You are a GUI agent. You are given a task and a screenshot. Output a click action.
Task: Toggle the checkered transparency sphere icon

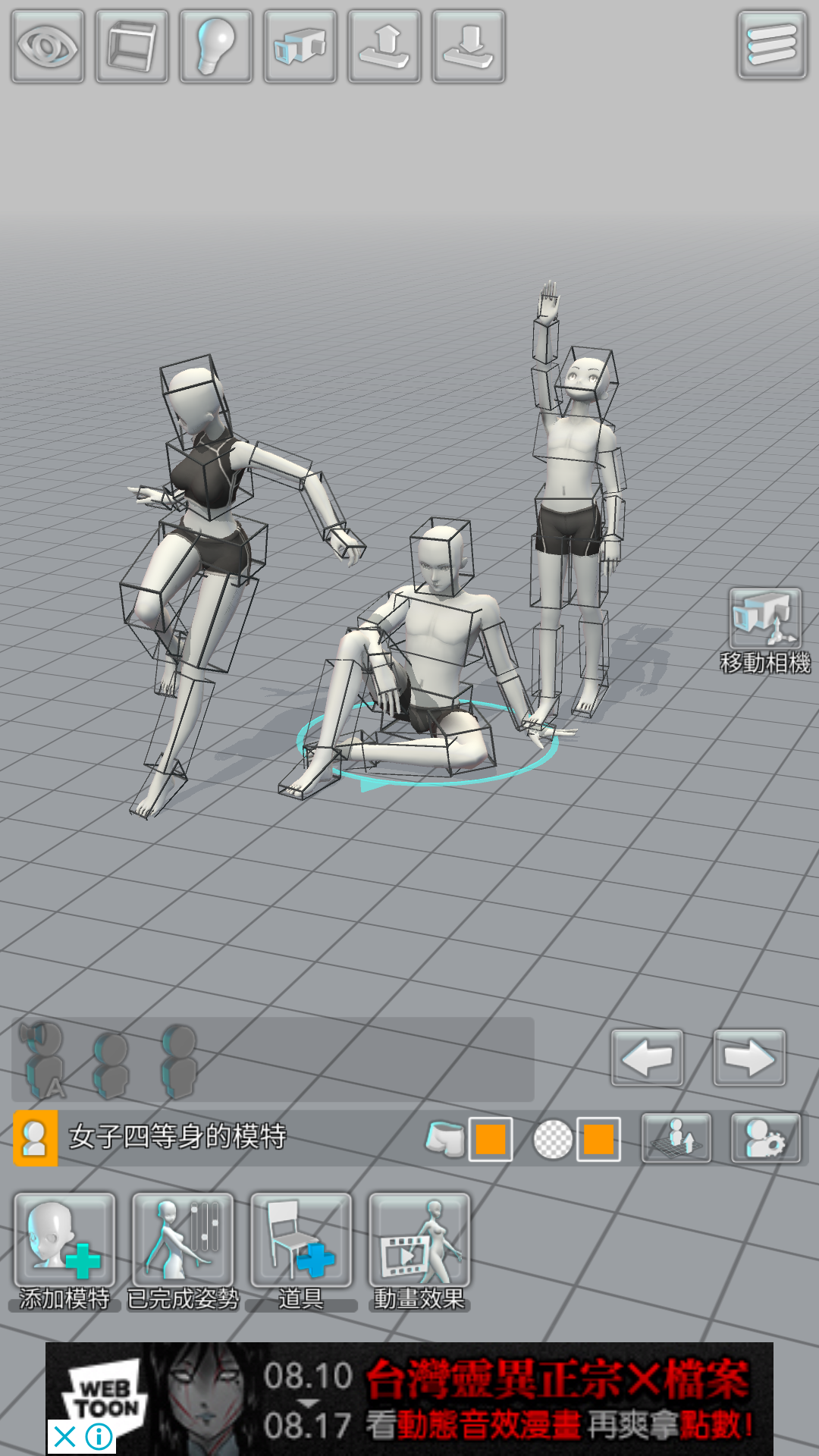[x=554, y=1139]
